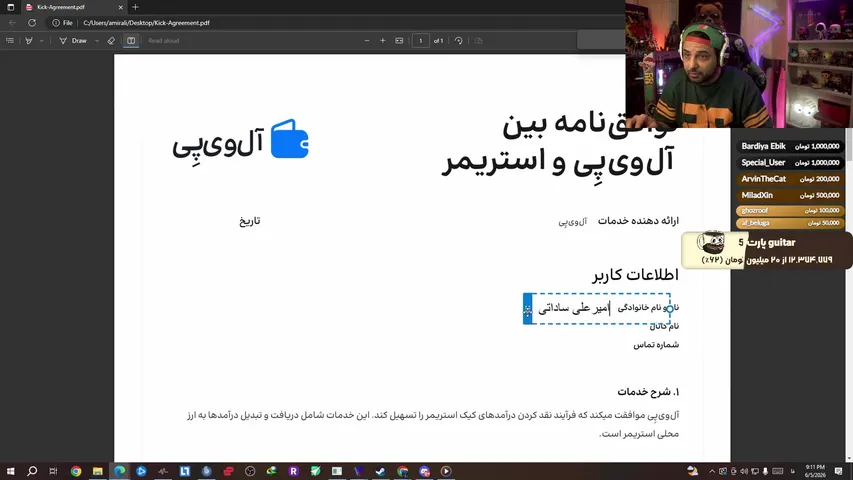Click the address bar file path

tap(146, 23)
